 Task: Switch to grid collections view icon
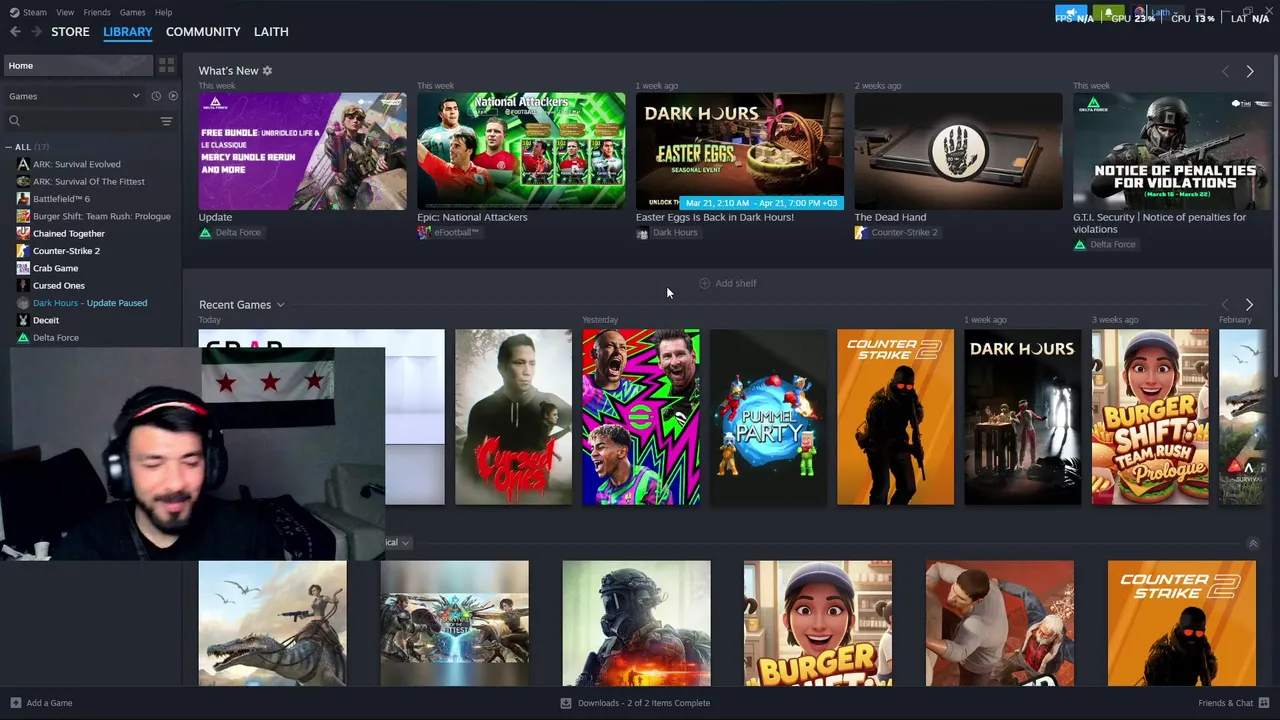coord(166,65)
